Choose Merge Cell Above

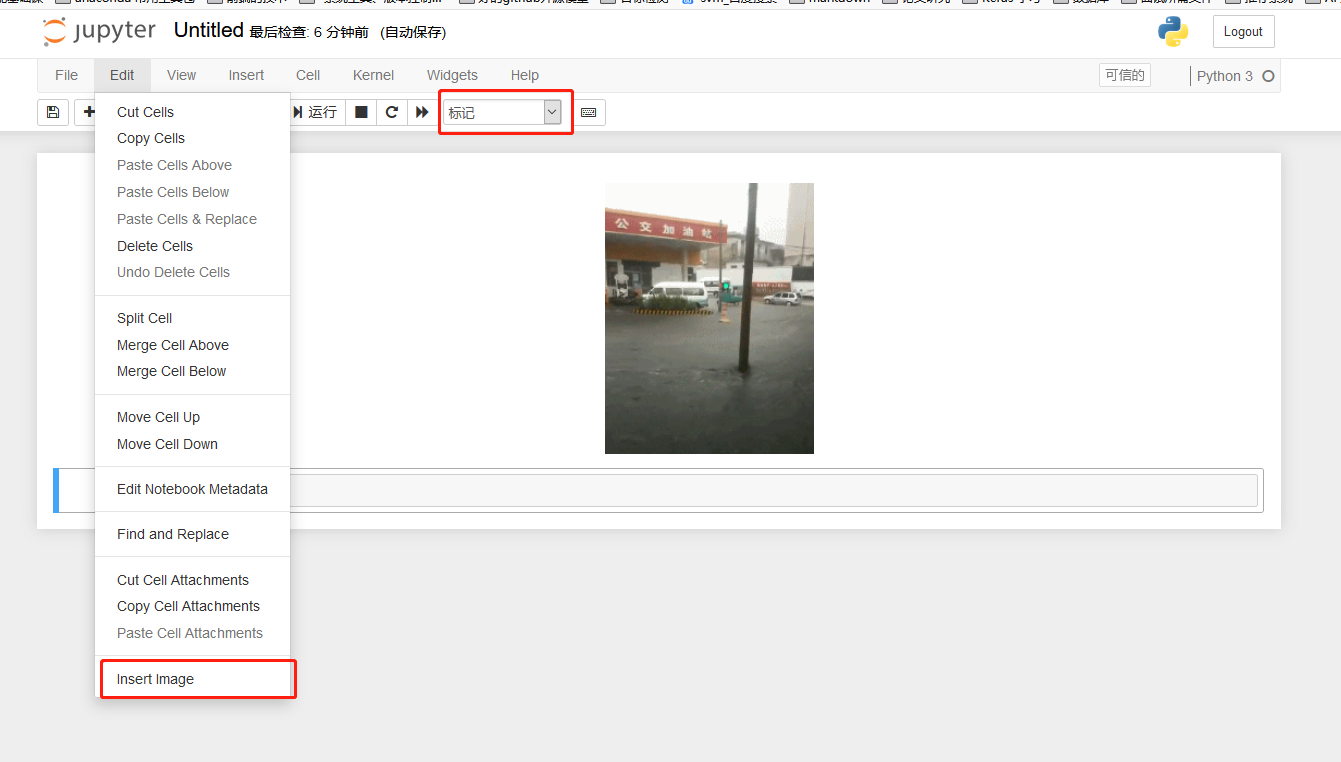pos(192,345)
